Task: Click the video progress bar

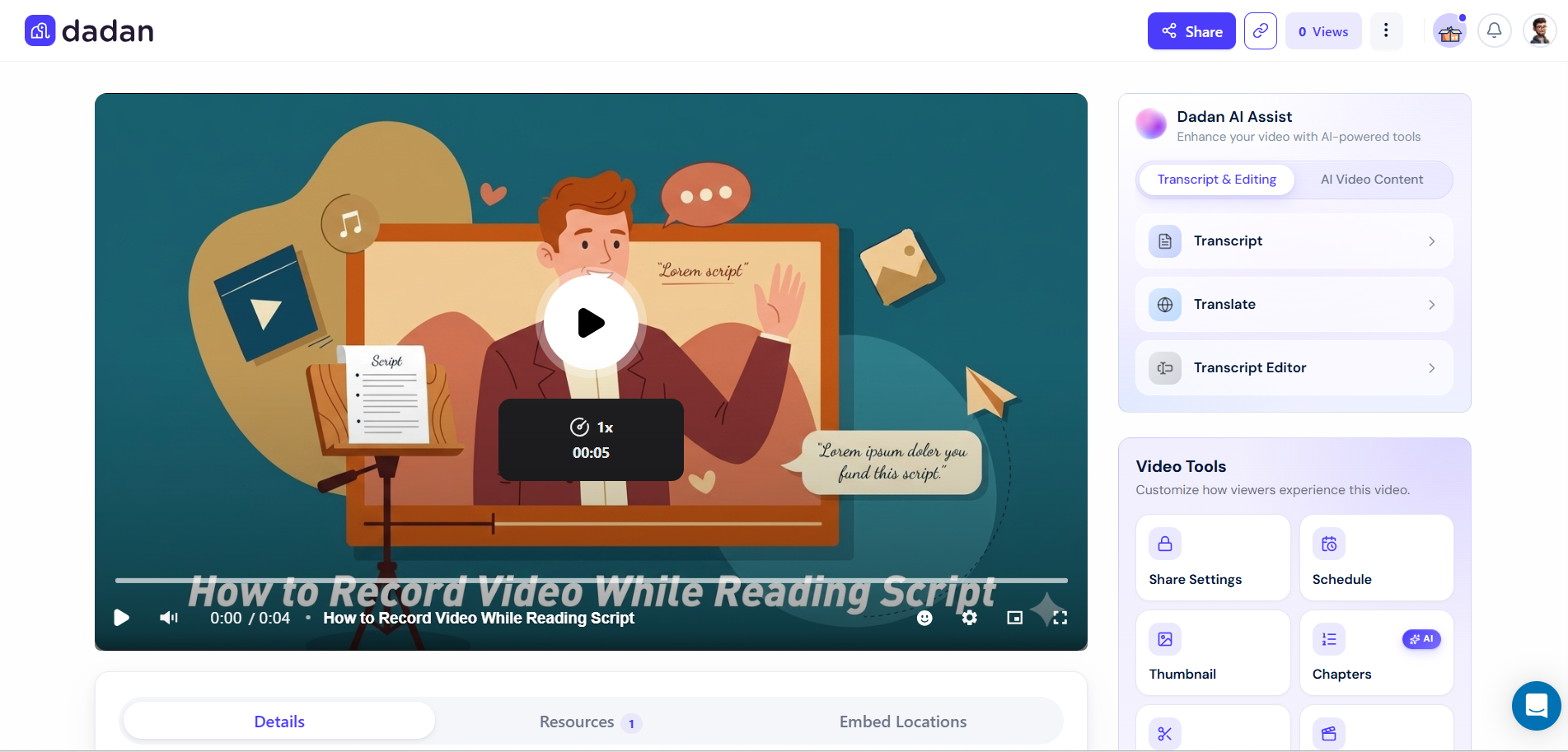Action: pyautogui.click(x=591, y=581)
